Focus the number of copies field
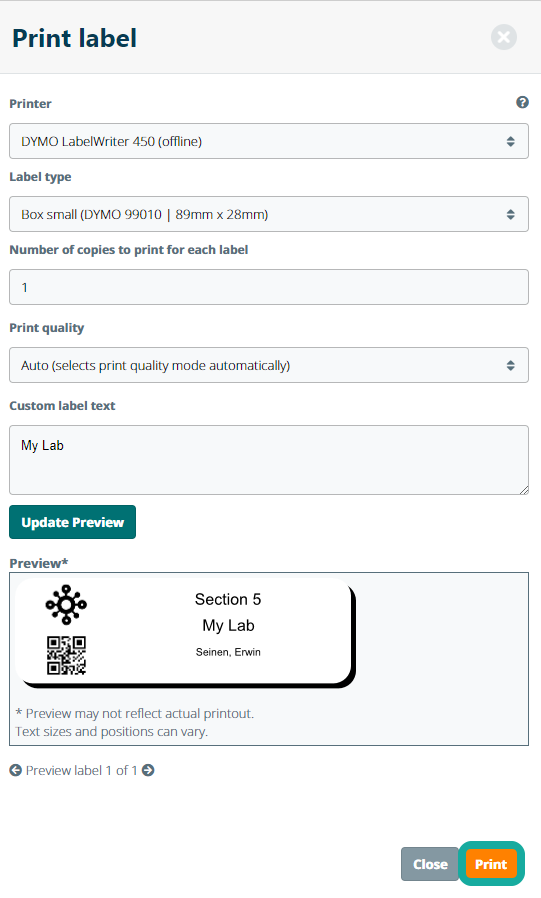Image resolution: width=541 pixels, height=898 pixels. pyautogui.click(x=268, y=287)
